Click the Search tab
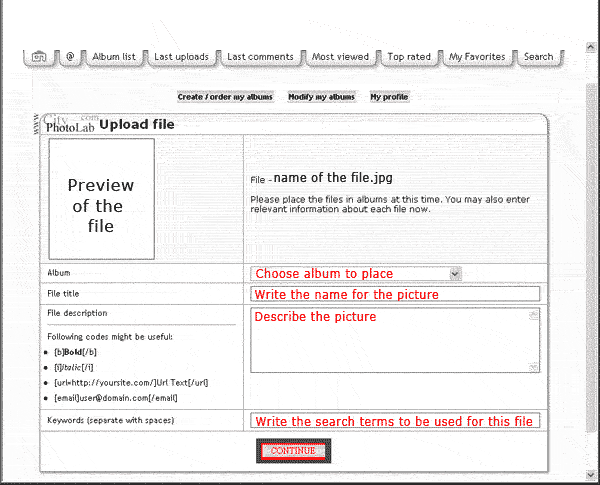Image resolution: width=600 pixels, height=485 pixels. coord(538,57)
